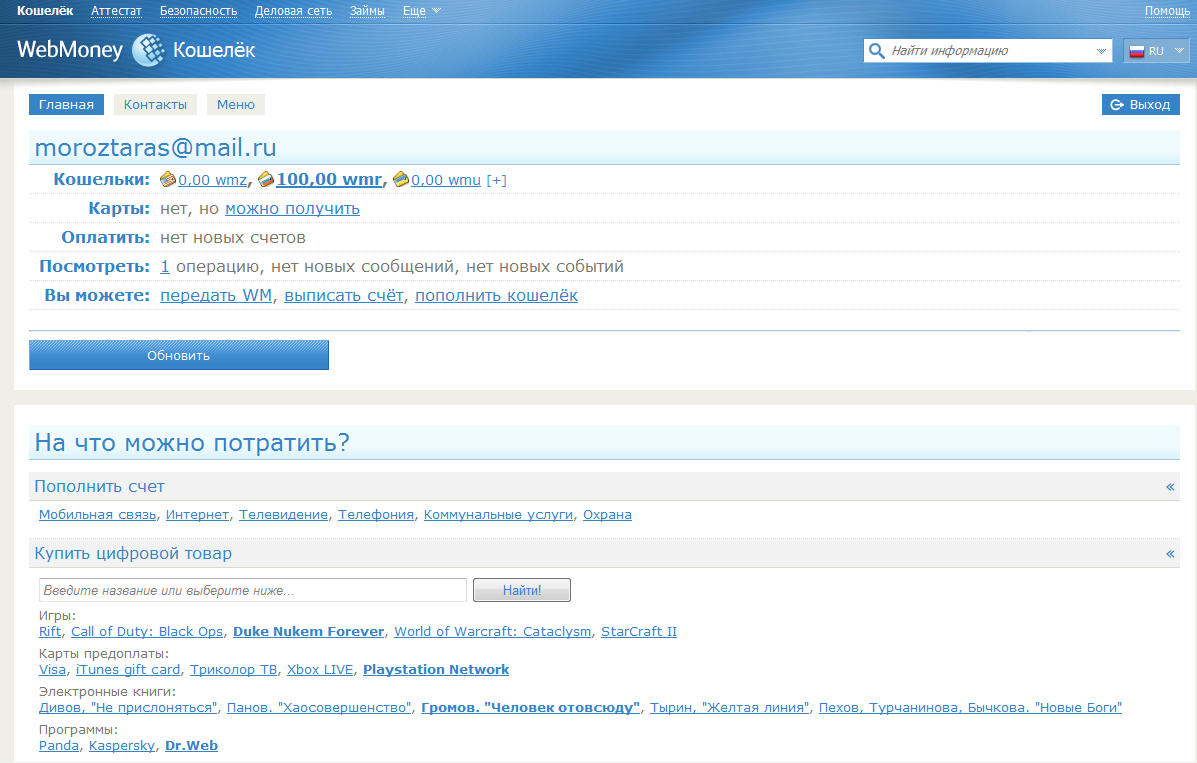The width and height of the screenshot is (1197, 763).
Task: Open Панов "Хаосовершенство" book link
Action: [x=319, y=708]
